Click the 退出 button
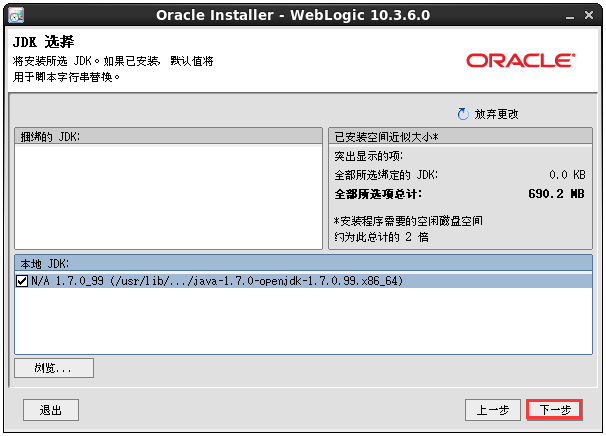The width and height of the screenshot is (606, 436). point(51,410)
